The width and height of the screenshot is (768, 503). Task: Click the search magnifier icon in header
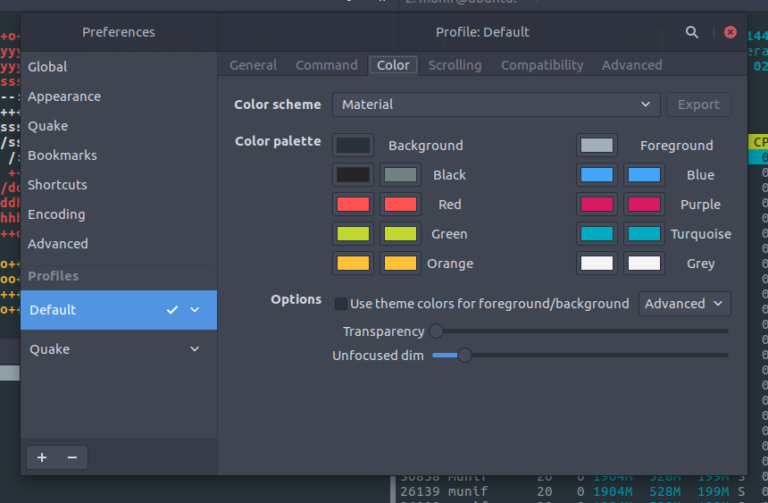(x=692, y=32)
